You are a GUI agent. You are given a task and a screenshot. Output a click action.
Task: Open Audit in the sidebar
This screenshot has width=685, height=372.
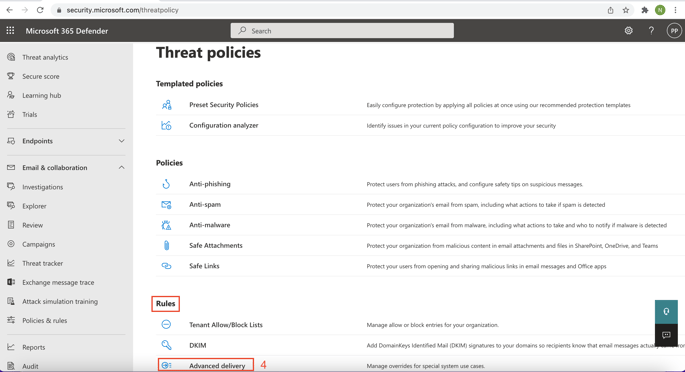tap(30, 366)
